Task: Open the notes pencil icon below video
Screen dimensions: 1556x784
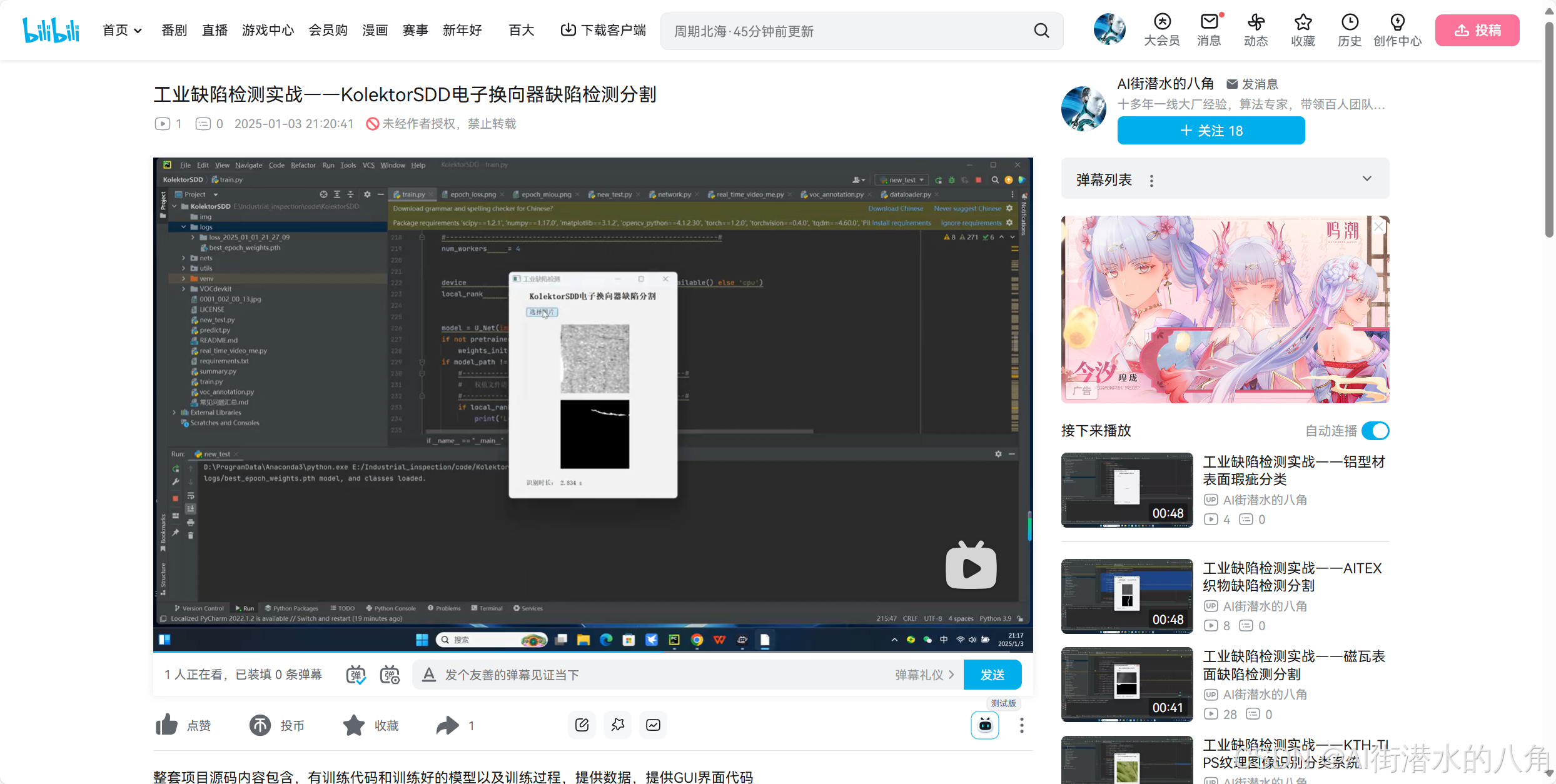Action: 582,725
